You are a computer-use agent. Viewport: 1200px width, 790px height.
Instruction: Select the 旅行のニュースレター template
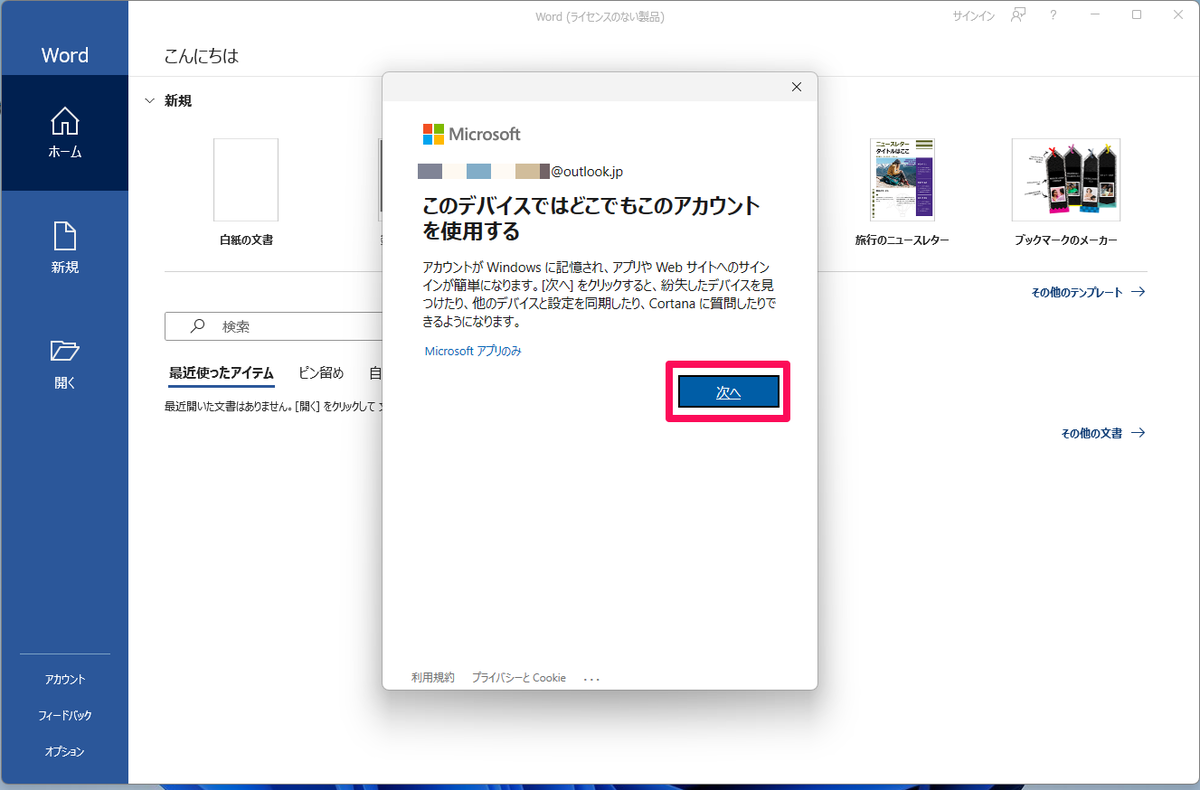point(902,180)
